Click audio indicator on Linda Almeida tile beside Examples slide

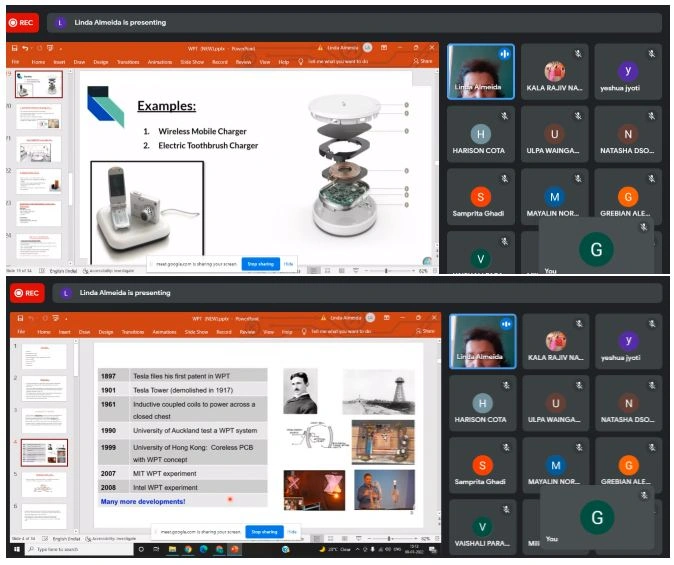coord(504,54)
